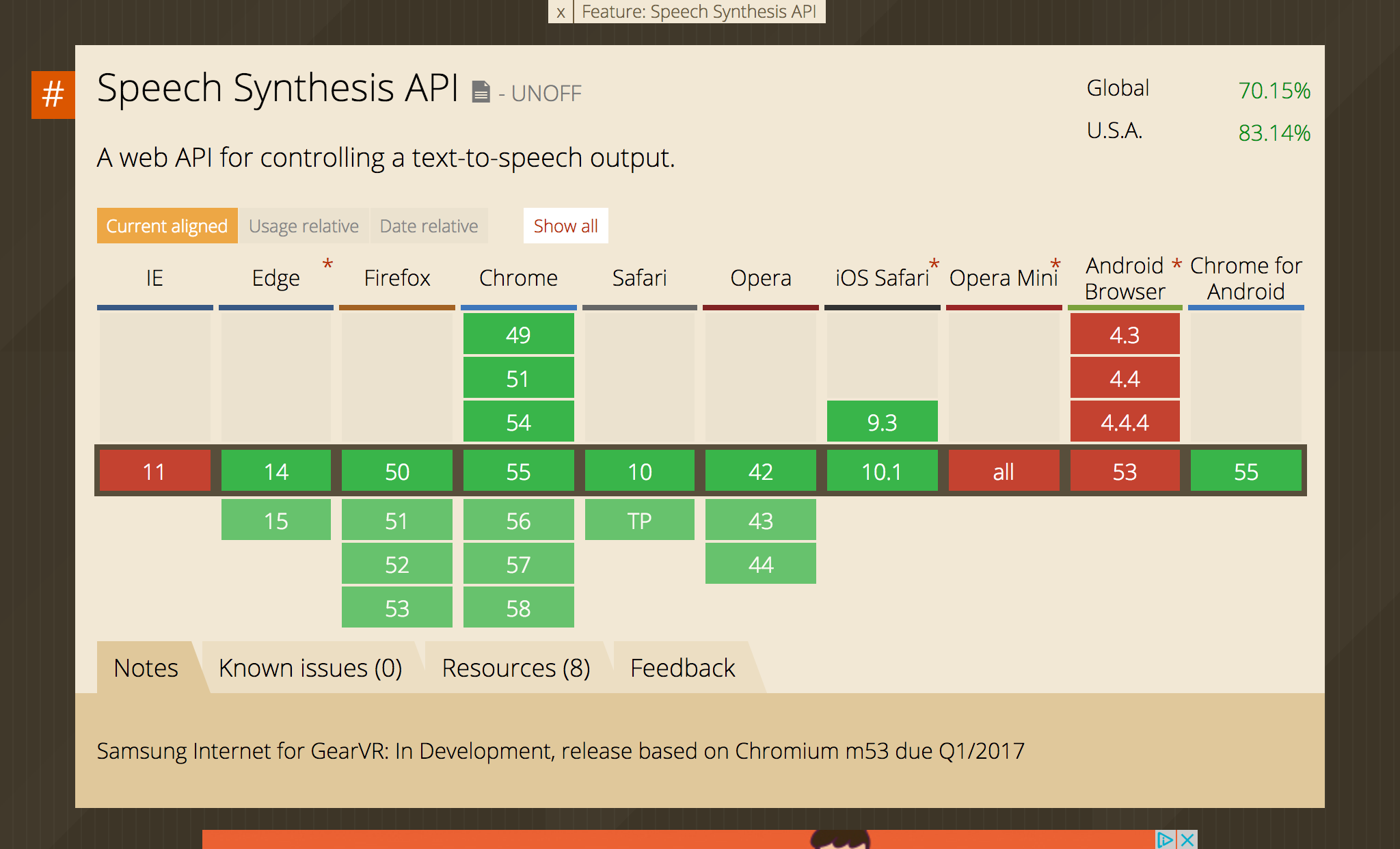The image size is (1400, 849).
Task: Open the spec document icon beside title
Action: [x=481, y=92]
